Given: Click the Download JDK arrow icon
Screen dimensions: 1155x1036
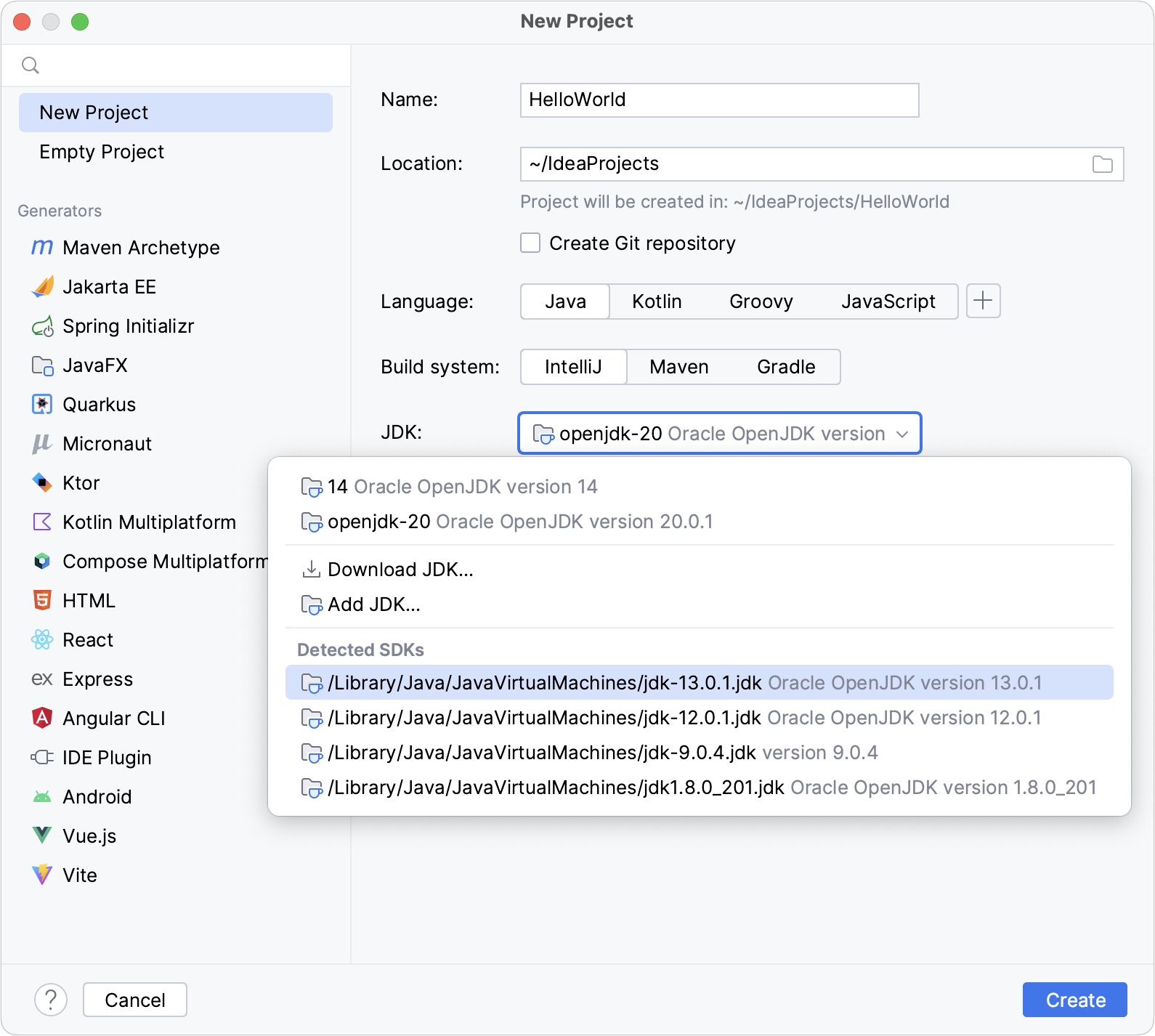Looking at the screenshot, I should pyautogui.click(x=311, y=569).
